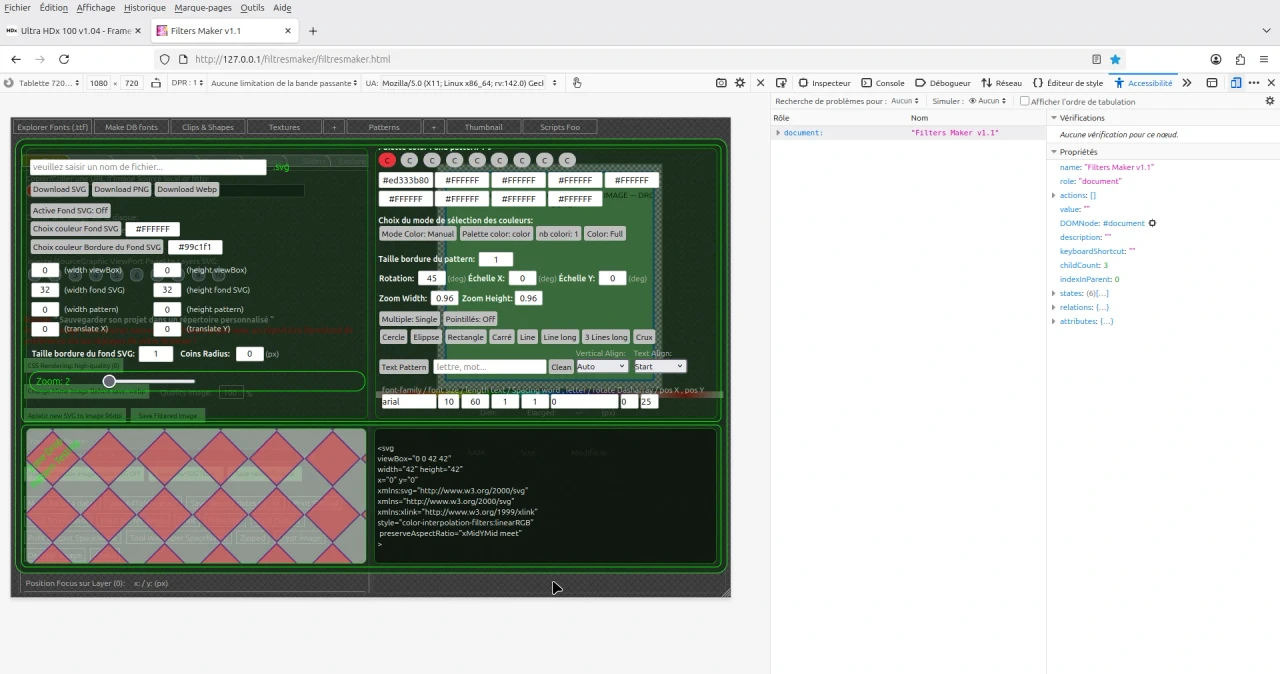
Task: Open bandwidth throttling dropdown
Action: (x=284, y=83)
